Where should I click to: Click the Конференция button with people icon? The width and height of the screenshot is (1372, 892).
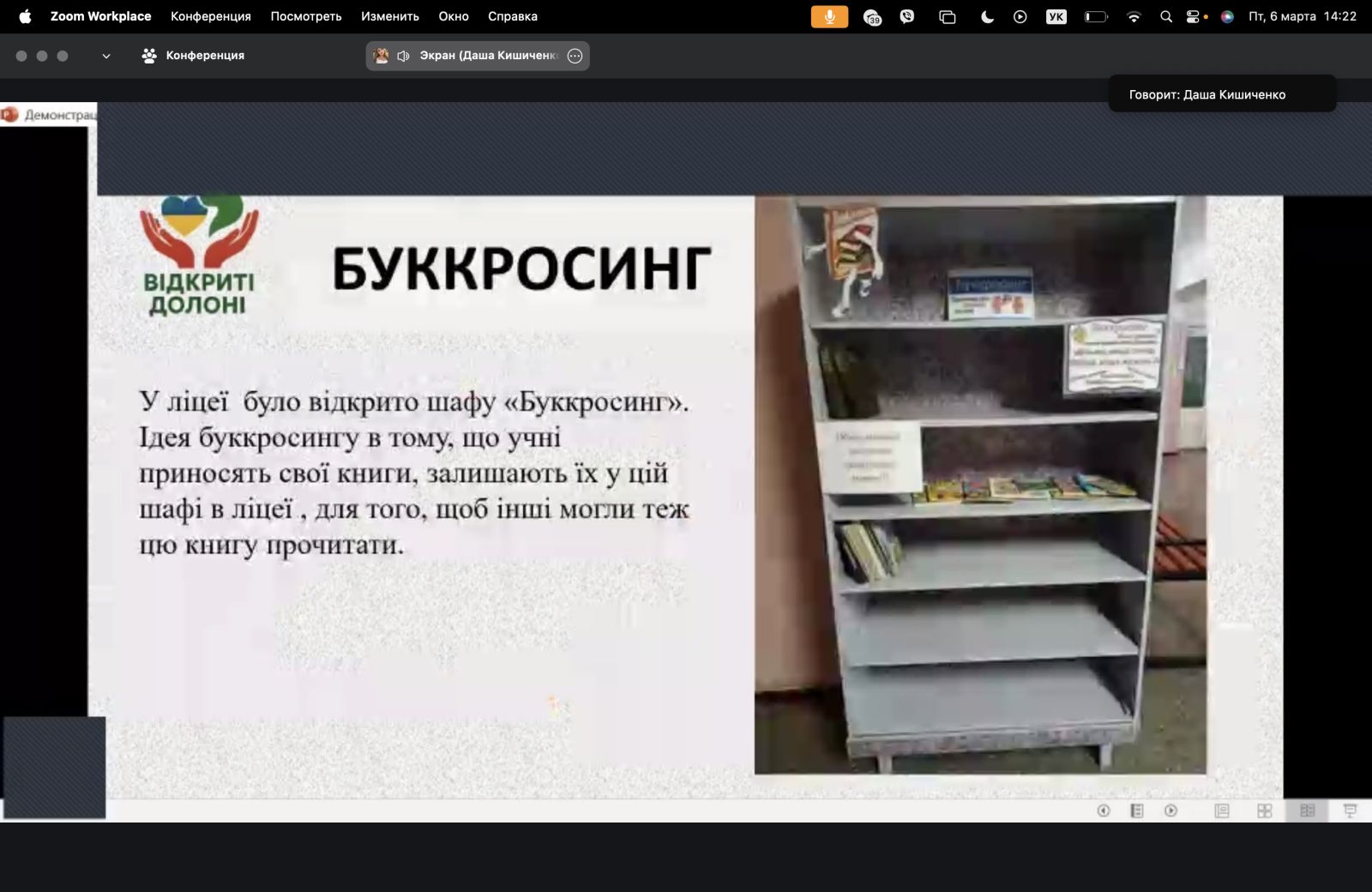click(x=193, y=56)
